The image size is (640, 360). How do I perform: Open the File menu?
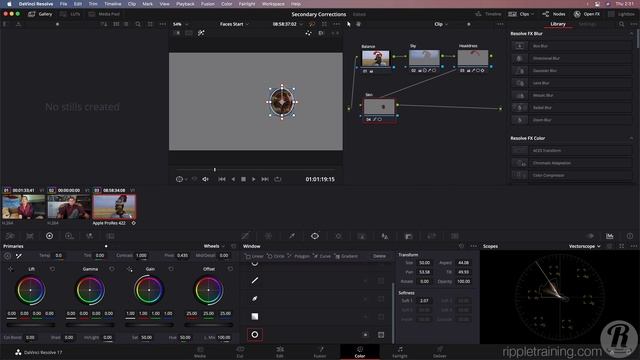coord(63,4)
